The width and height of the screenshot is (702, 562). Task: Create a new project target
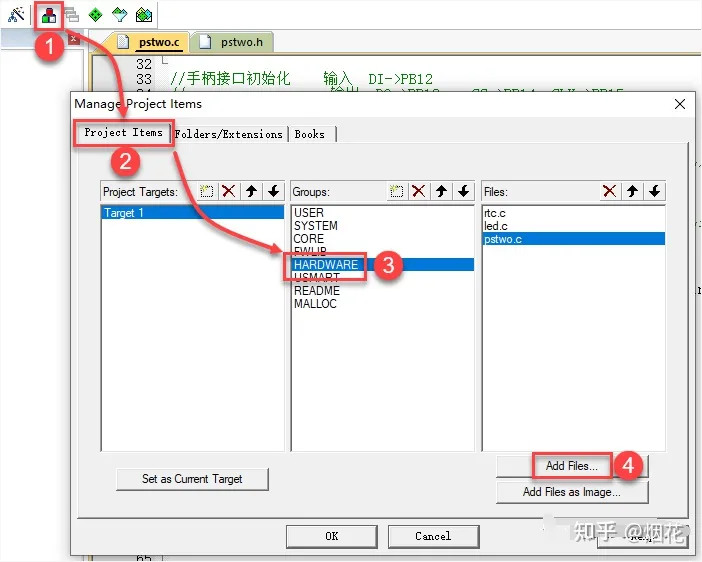(206, 192)
